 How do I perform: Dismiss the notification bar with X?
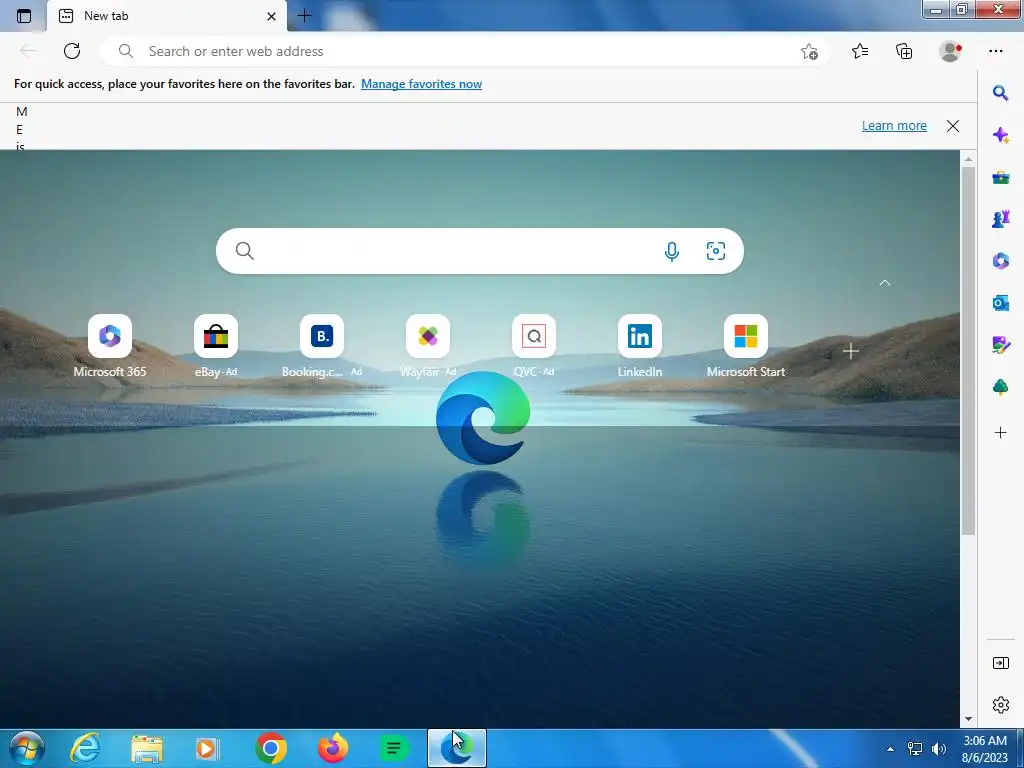[953, 126]
